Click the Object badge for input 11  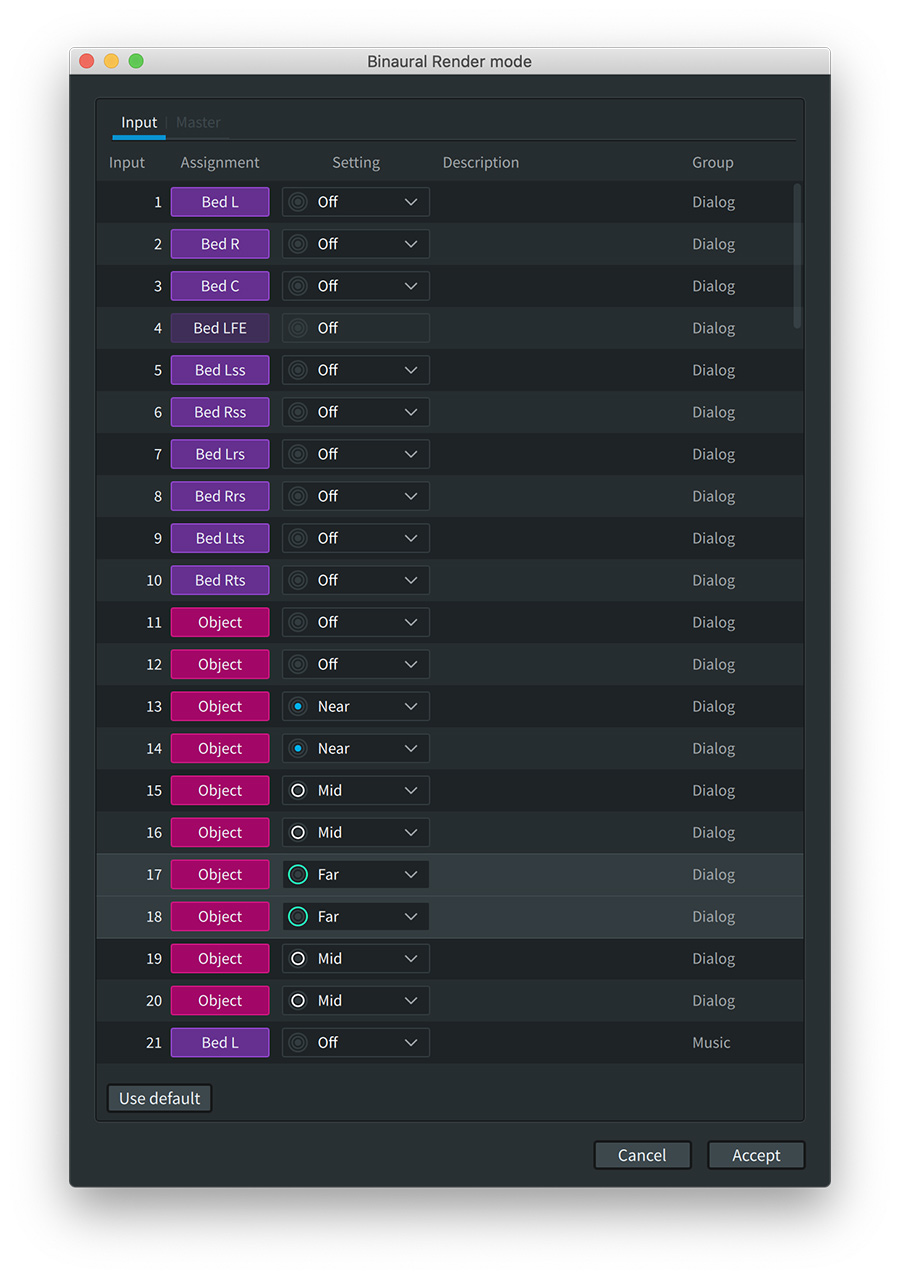[x=219, y=622]
